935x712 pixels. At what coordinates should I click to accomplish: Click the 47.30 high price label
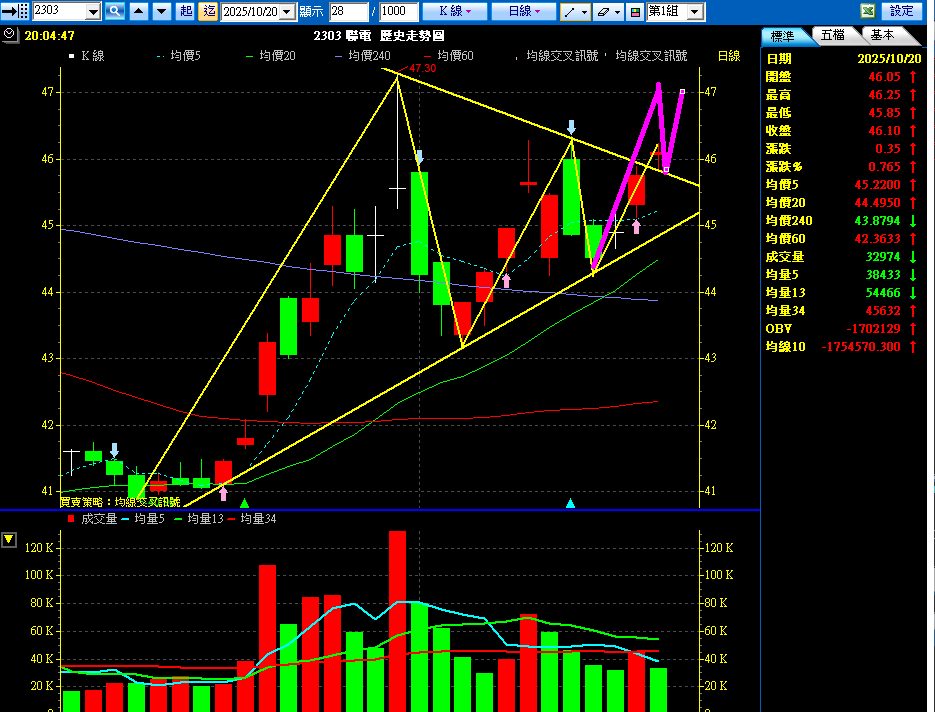pos(423,68)
